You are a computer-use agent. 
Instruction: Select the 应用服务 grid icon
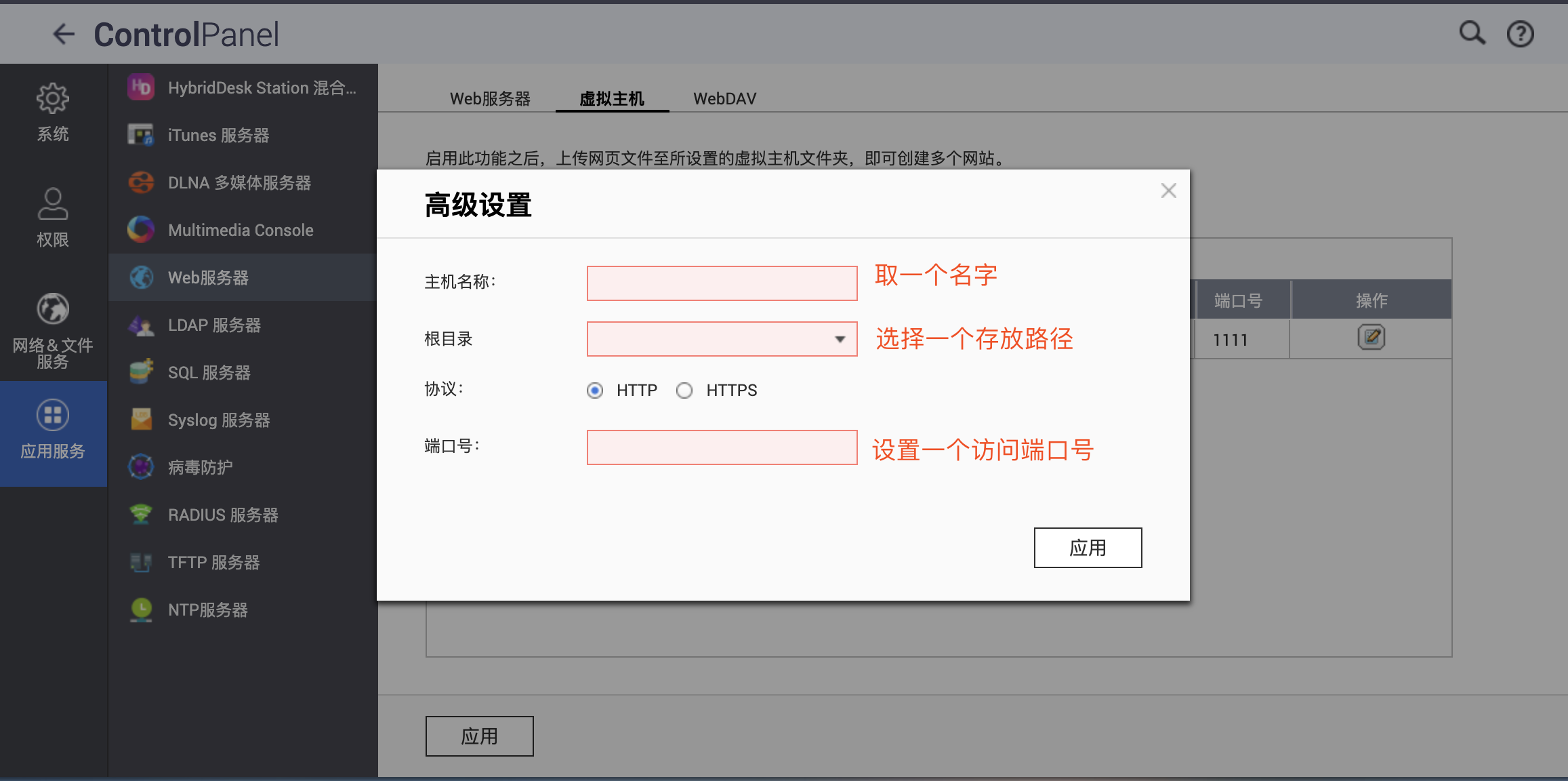[x=53, y=415]
